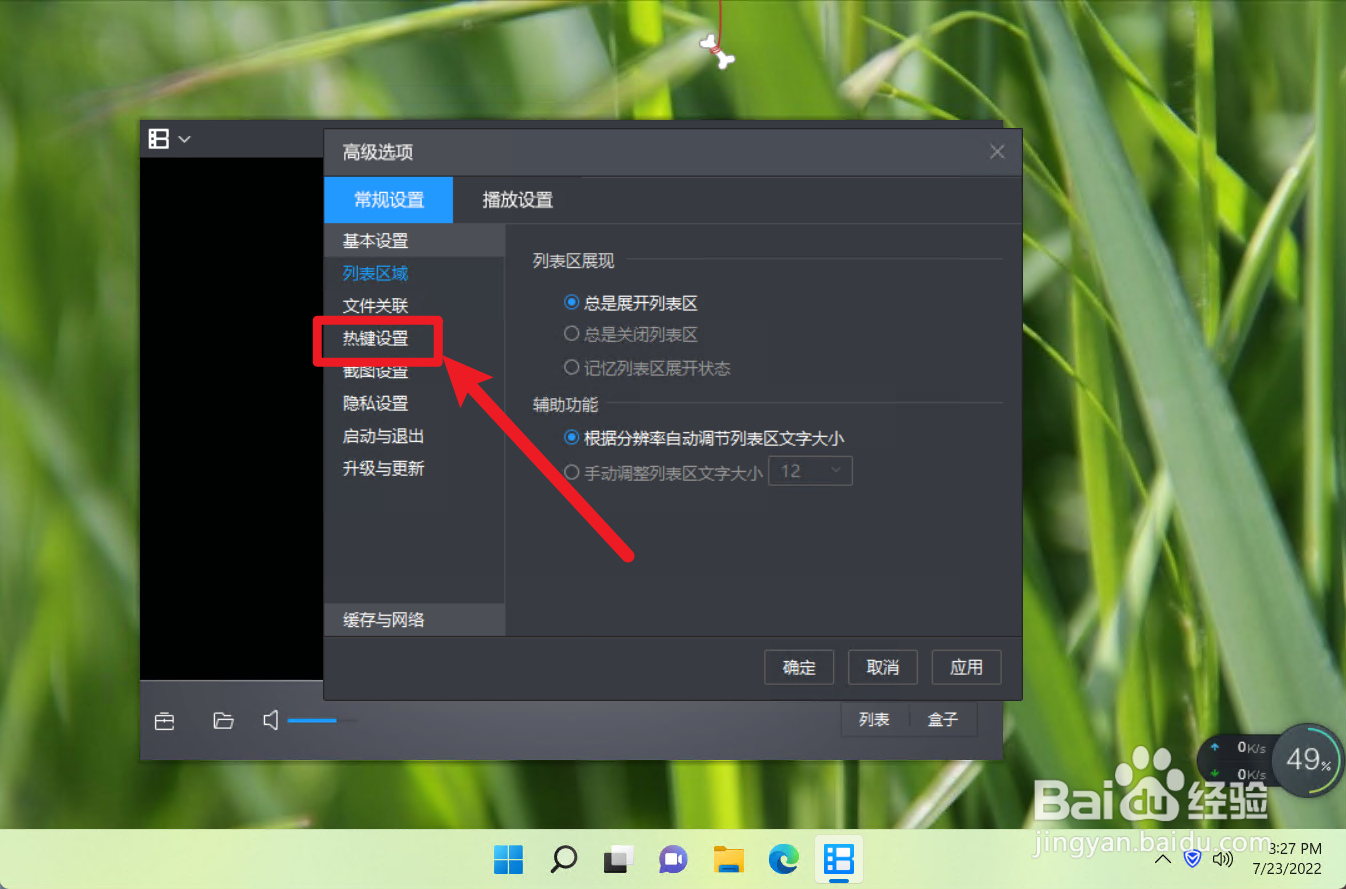Viewport: 1346px width, 889px height.
Task: Click the speaker icon to mute audio
Action: (269, 720)
